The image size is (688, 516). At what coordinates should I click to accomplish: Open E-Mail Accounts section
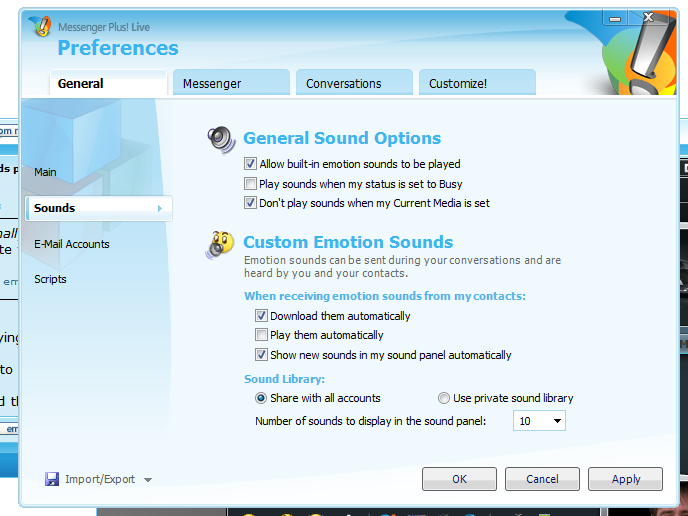pos(72,244)
